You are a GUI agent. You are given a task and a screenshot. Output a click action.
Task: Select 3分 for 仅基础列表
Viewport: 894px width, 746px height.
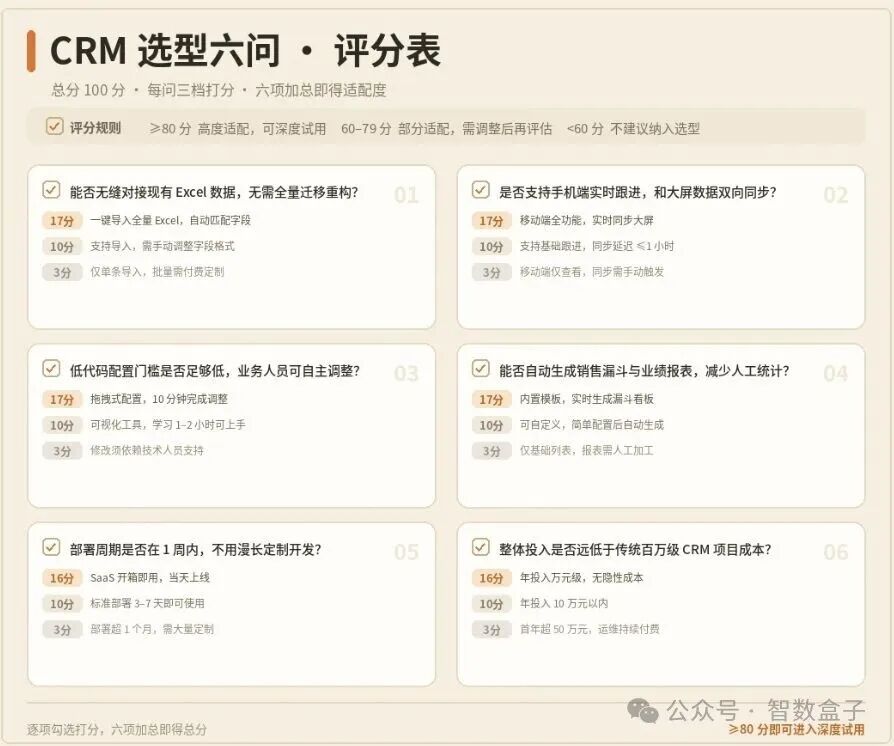tap(491, 451)
